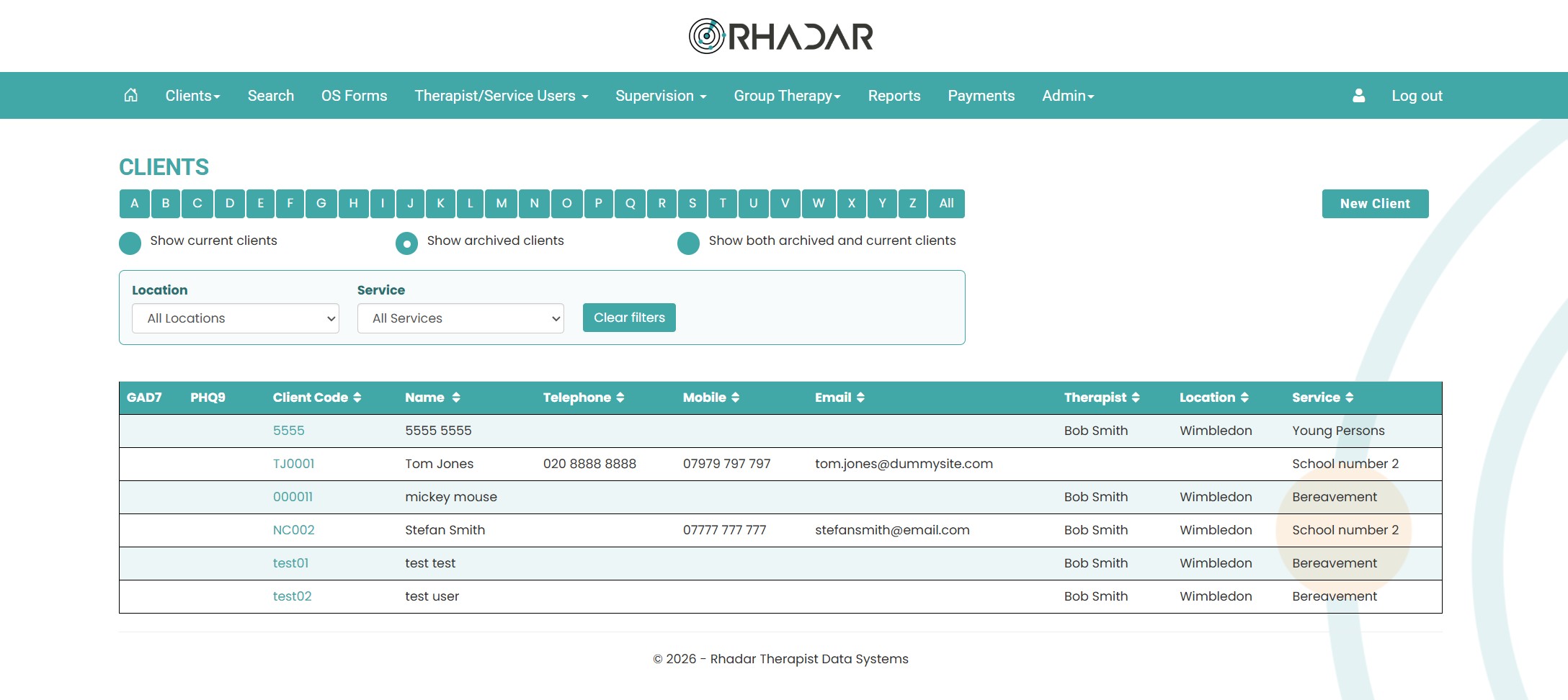Image resolution: width=1568 pixels, height=700 pixels.
Task: Filter clients by letter Z
Action: (x=913, y=204)
